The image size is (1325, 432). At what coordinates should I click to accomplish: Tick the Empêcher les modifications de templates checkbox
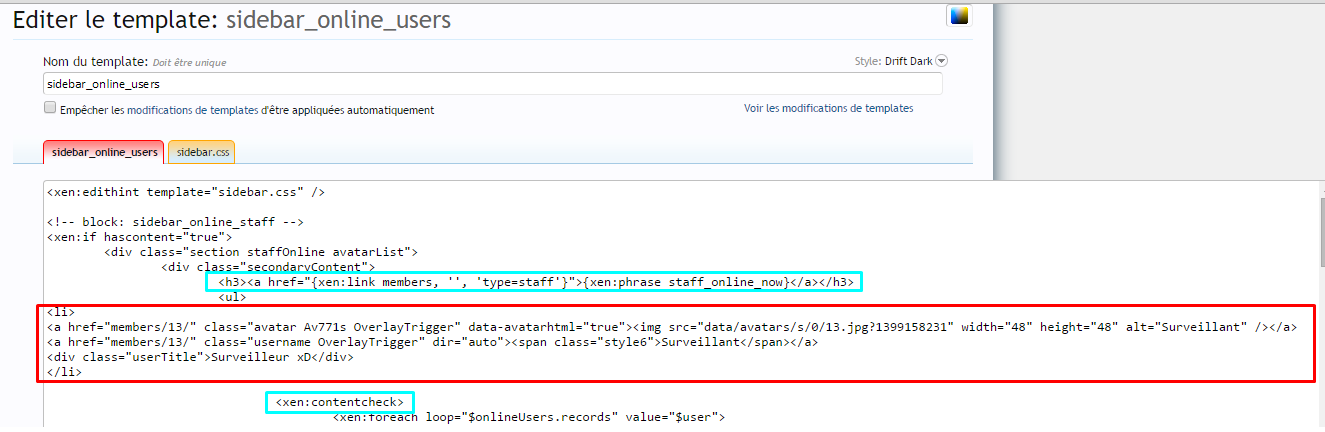[x=50, y=108]
